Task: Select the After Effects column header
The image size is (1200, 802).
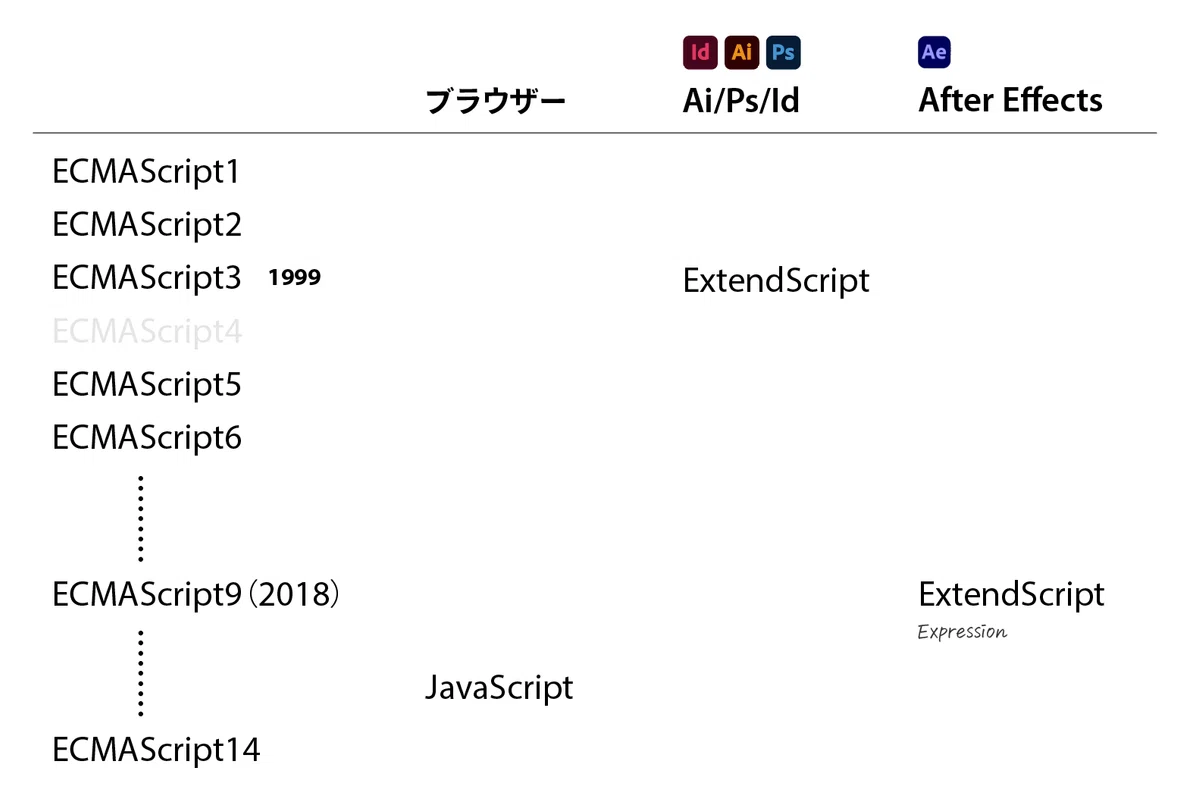Action: 1010,100
